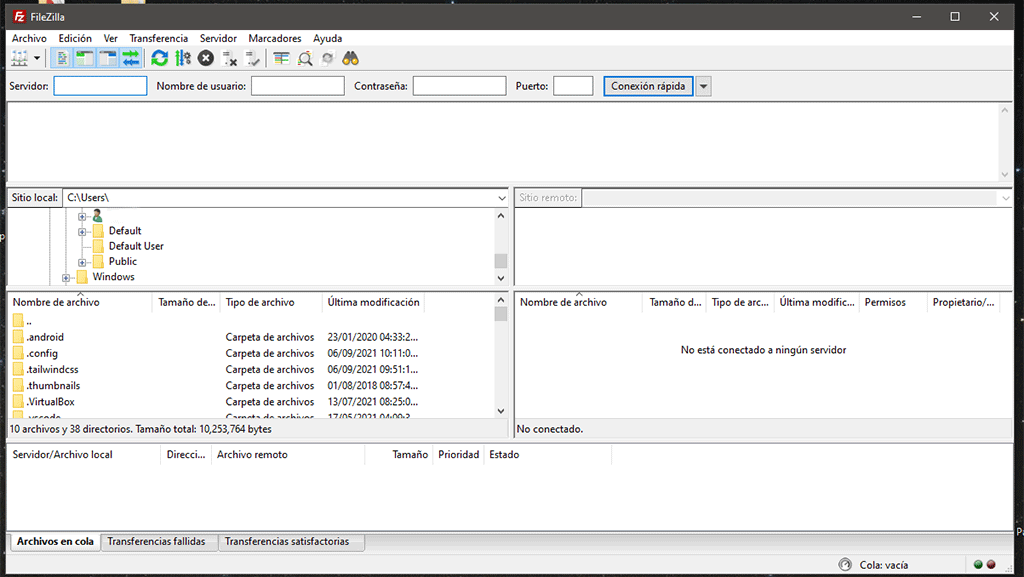Click the Conexión rápida button
1024x577 pixels.
pos(648,86)
